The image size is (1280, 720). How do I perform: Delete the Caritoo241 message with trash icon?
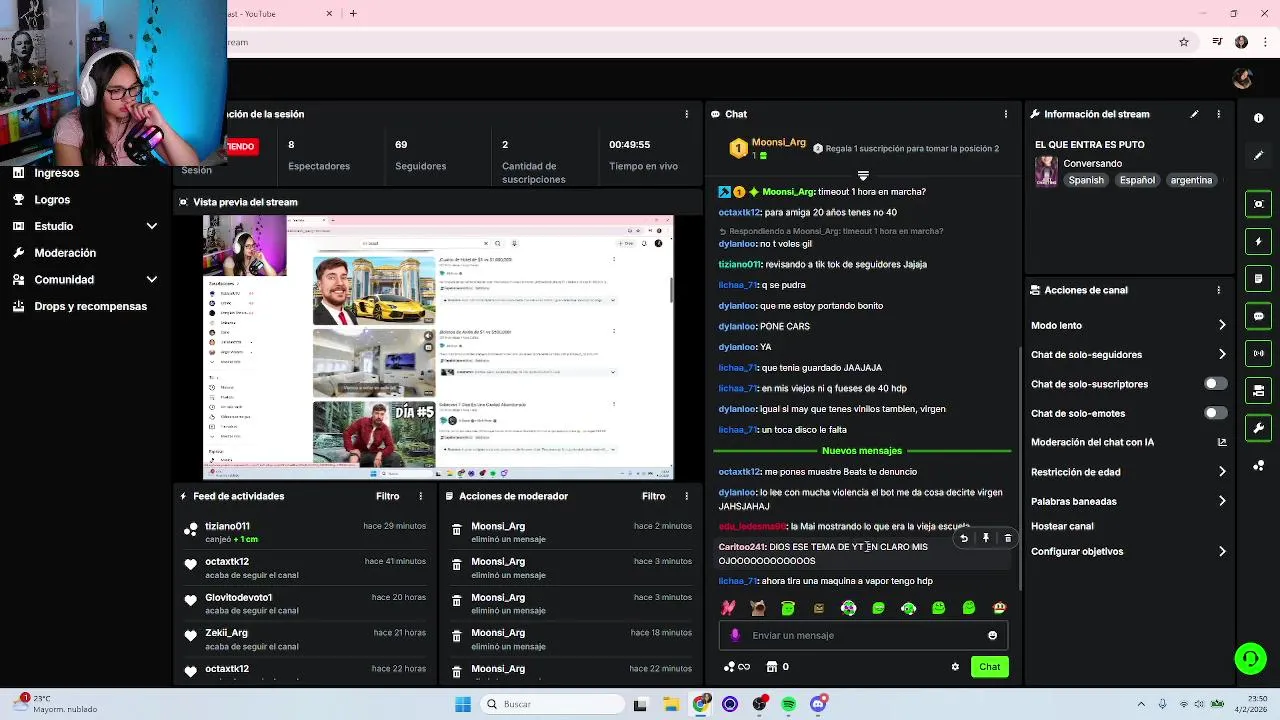(x=1008, y=538)
